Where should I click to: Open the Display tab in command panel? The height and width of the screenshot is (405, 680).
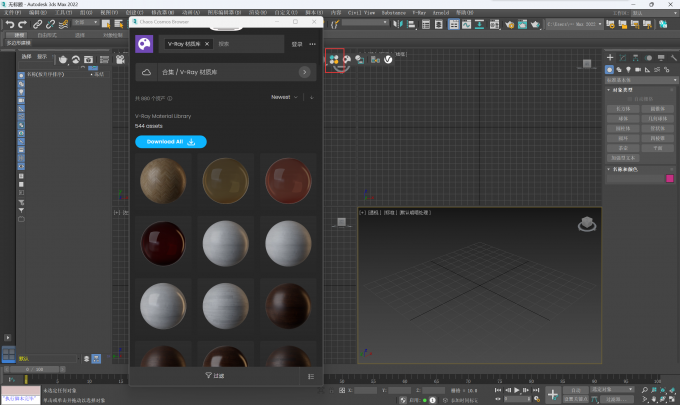tap(661, 58)
